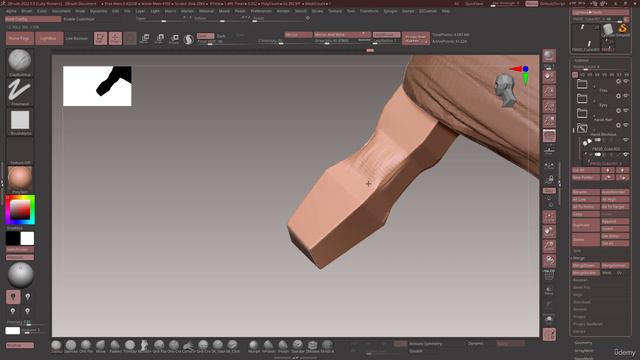
Task: Toggle Enable Customize in the top bar
Action: [79, 19]
